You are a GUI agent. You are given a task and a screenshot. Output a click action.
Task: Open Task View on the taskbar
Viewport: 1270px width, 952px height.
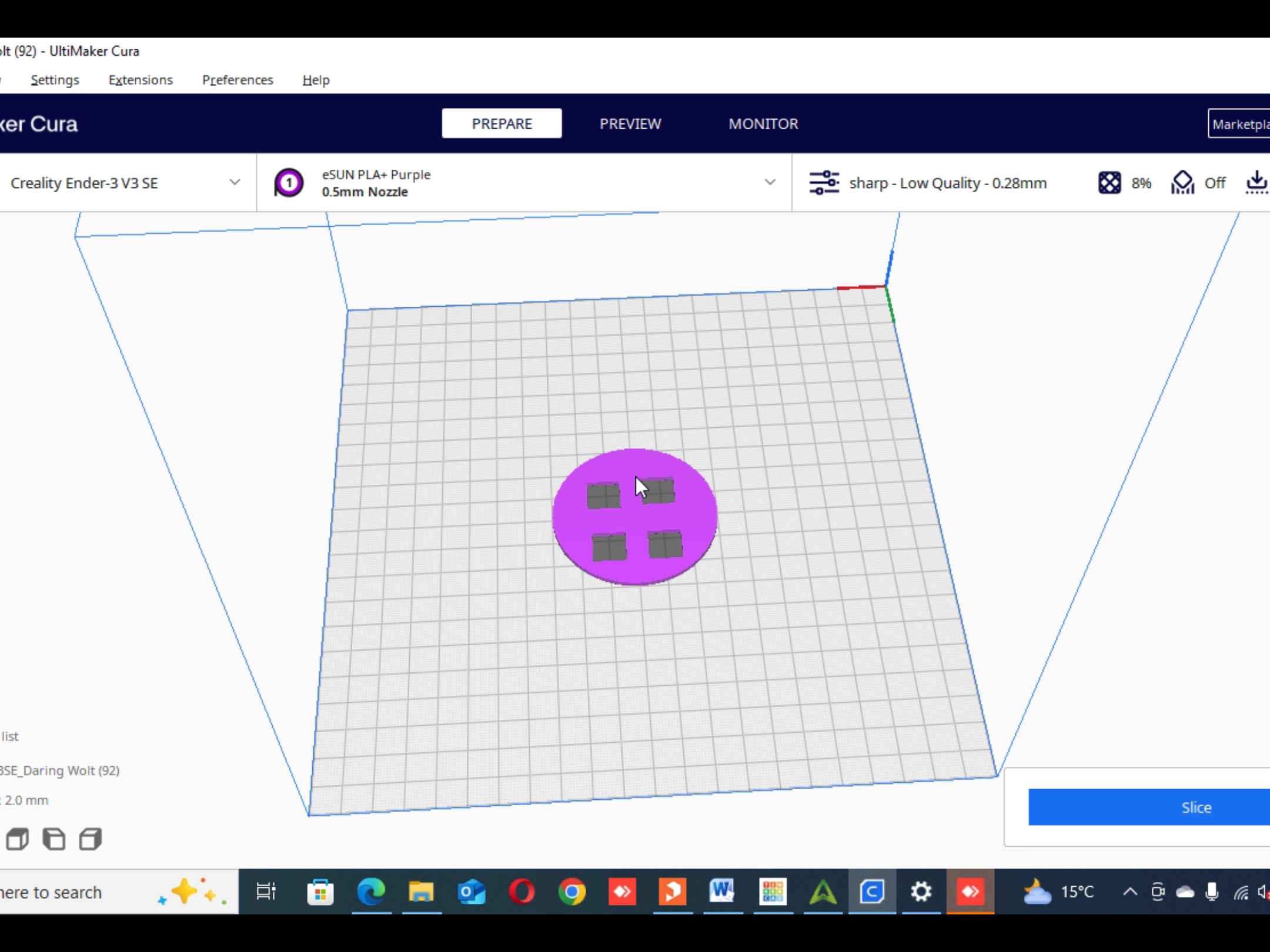[266, 892]
